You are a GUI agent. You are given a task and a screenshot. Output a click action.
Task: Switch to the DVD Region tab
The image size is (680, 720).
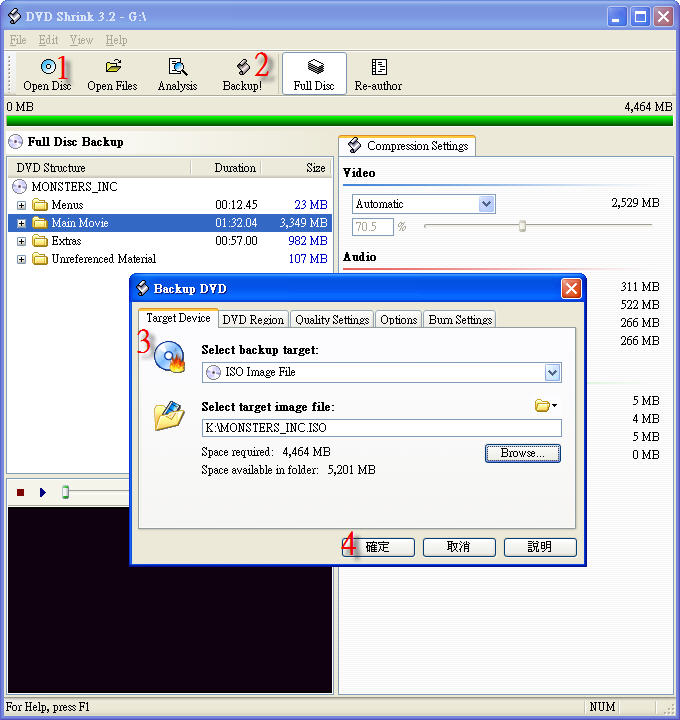click(x=253, y=319)
